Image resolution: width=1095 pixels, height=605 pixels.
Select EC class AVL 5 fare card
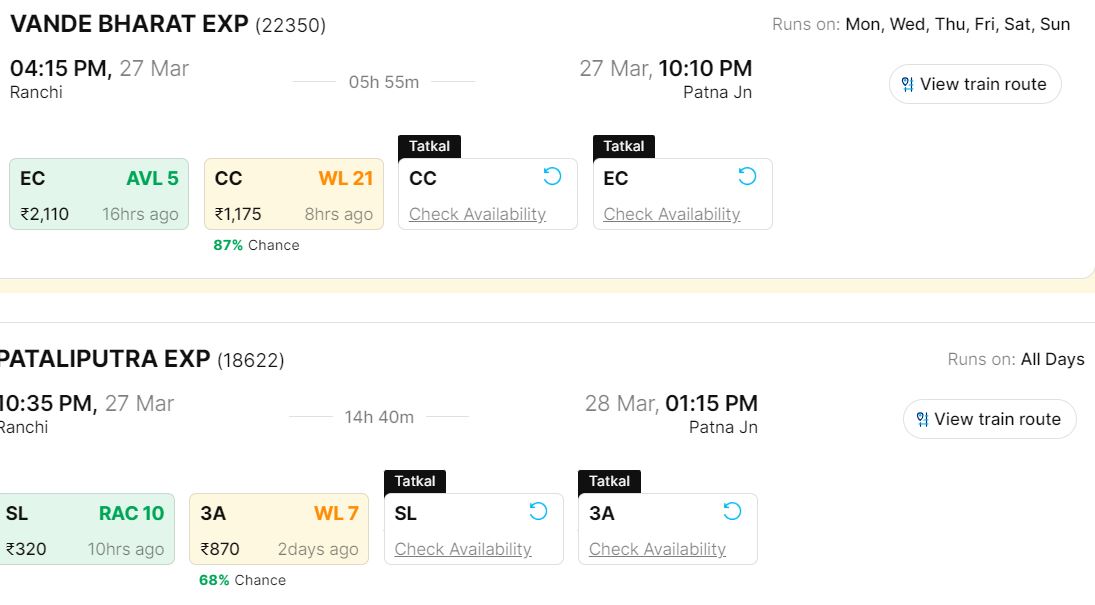[x=99, y=194]
